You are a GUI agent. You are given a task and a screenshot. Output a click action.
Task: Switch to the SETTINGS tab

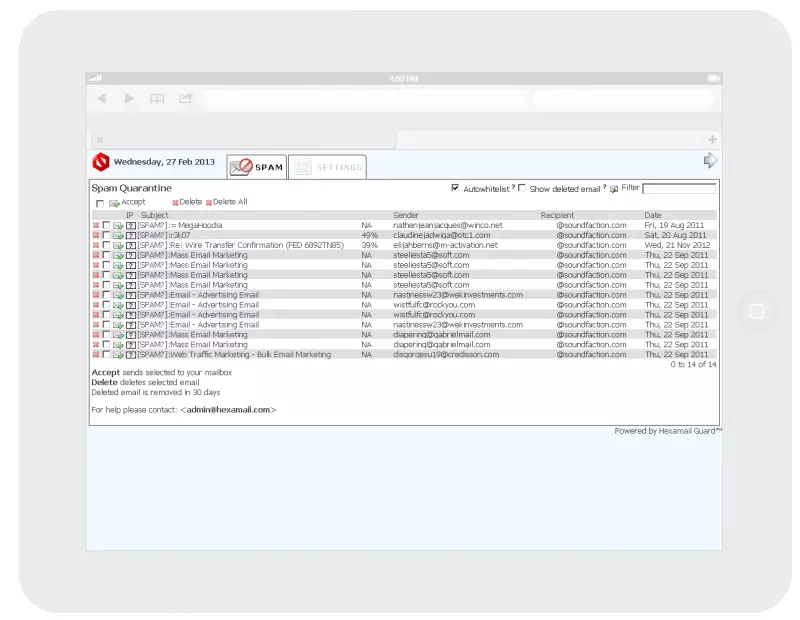pyautogui.click(x=327, y=168)
